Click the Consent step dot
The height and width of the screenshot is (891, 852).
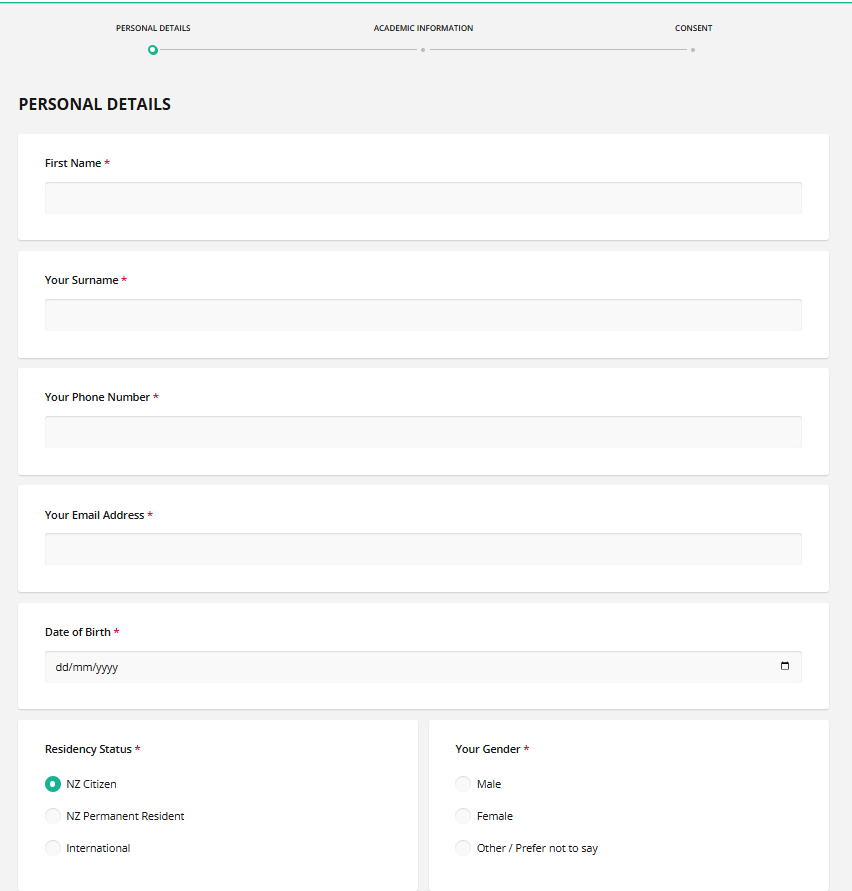click(693, 50)
